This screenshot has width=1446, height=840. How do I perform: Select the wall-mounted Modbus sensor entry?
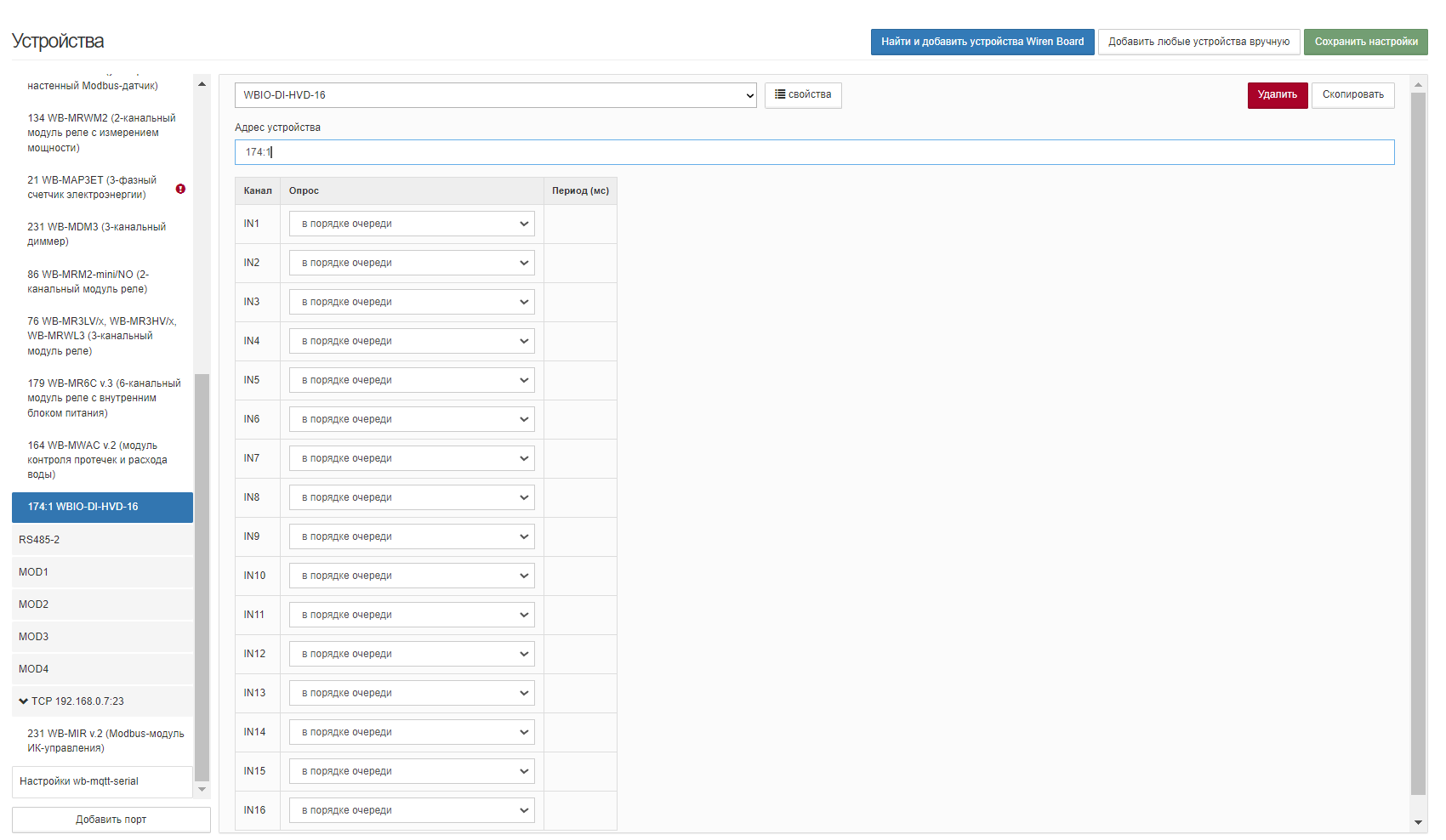click(102, 86)
